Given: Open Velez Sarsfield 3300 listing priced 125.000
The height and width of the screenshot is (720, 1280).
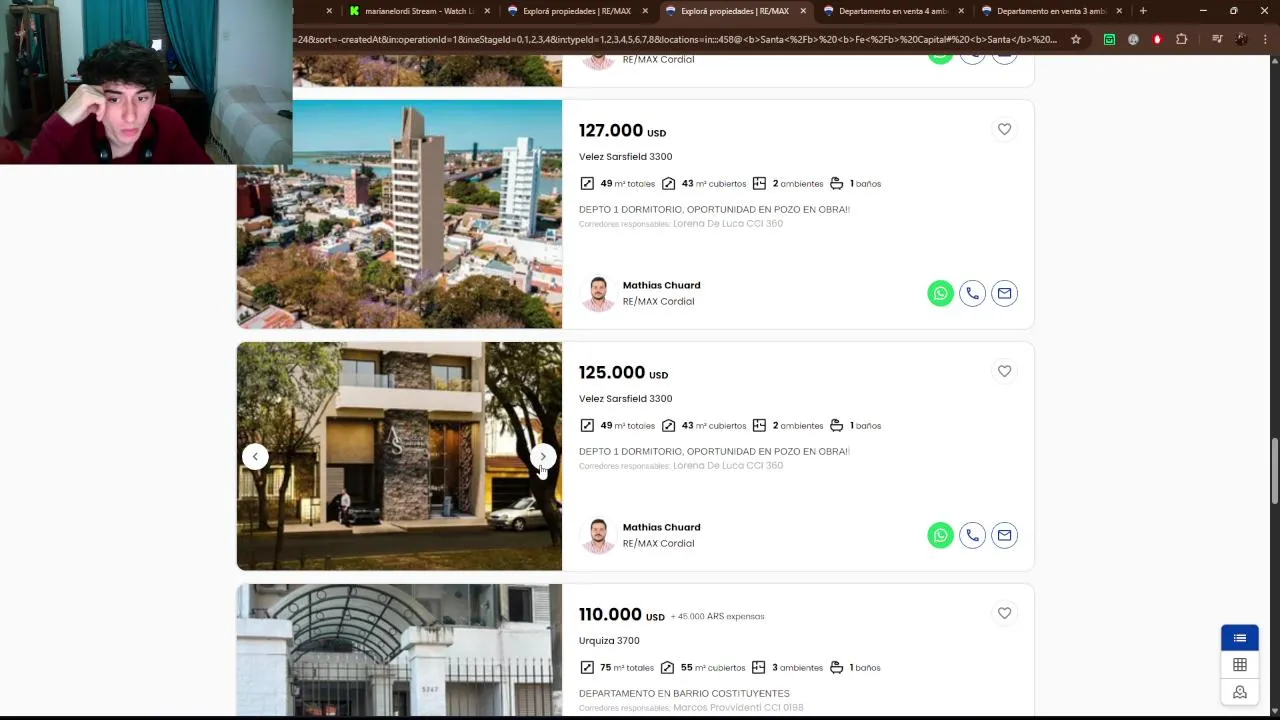Looking at the screenshot, I should [x=625, y=399].
